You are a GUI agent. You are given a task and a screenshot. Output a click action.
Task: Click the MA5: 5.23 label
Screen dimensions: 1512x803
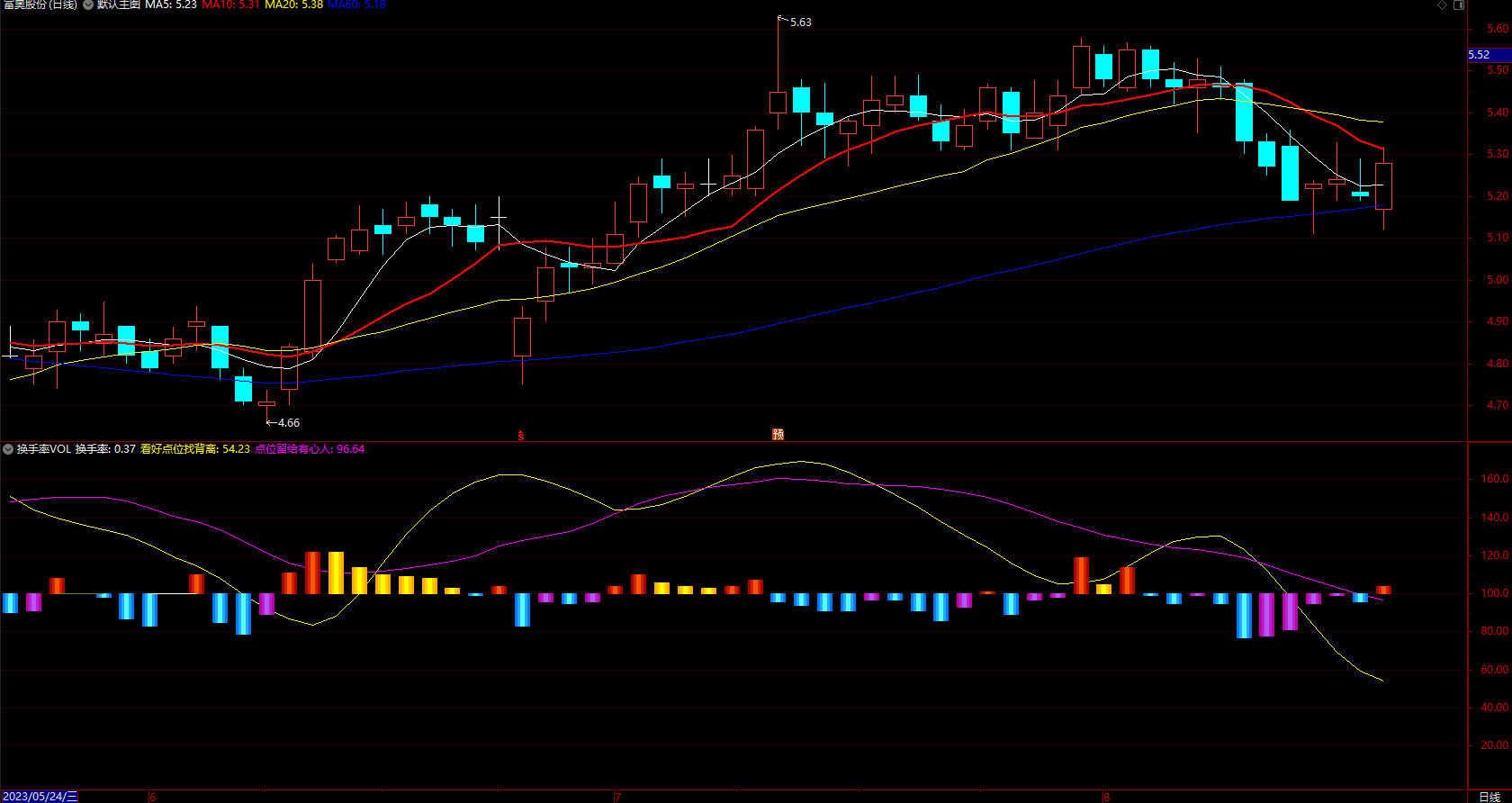(x=171, y=5)
